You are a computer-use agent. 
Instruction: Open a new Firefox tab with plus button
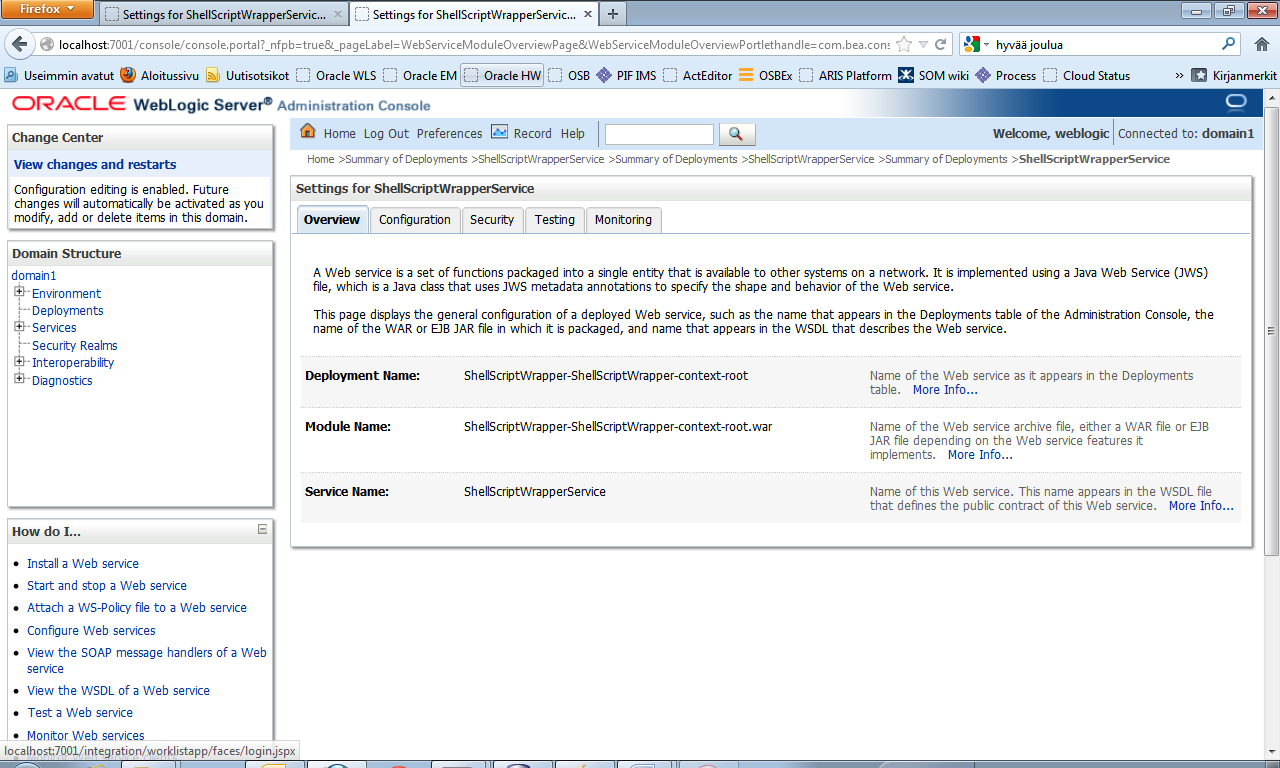(x=612, y=14)
